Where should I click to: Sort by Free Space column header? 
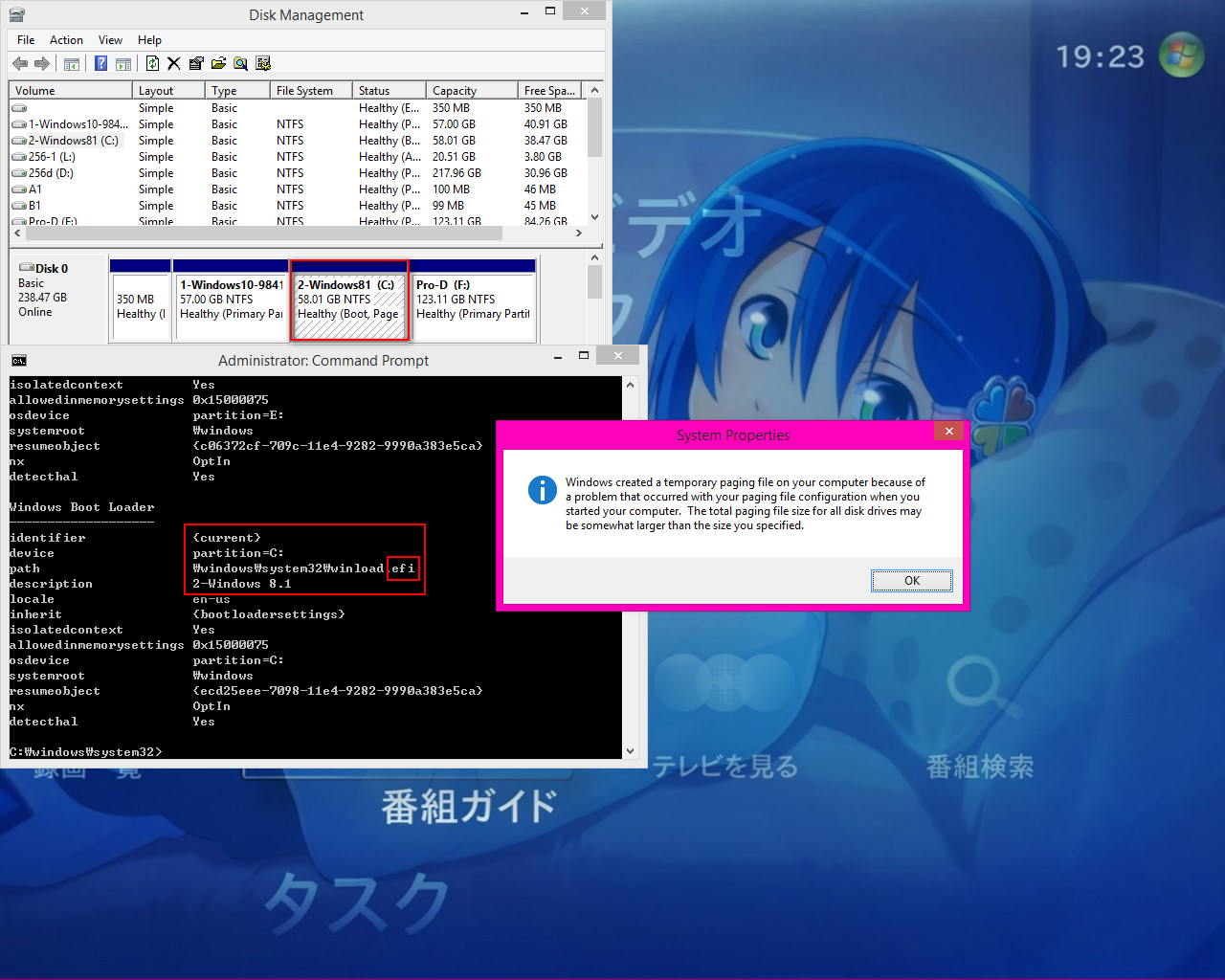point(549,91)
